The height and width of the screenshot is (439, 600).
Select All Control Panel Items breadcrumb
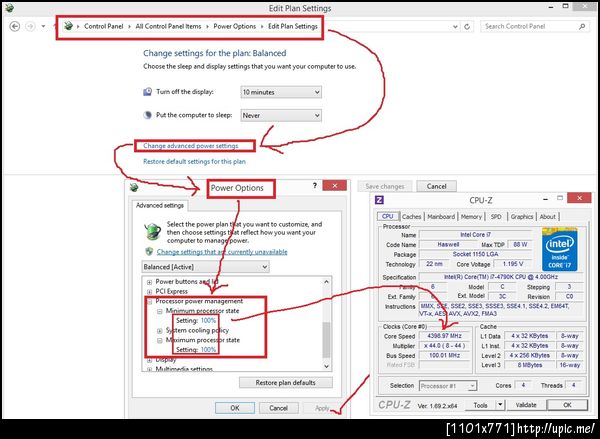click(168, 26)
